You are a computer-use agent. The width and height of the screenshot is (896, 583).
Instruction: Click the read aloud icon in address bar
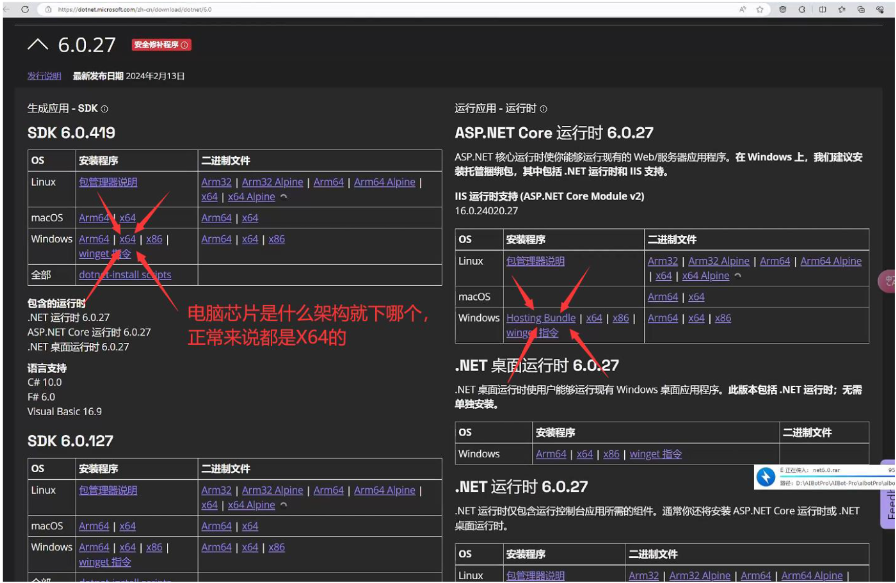pos(743,8)
